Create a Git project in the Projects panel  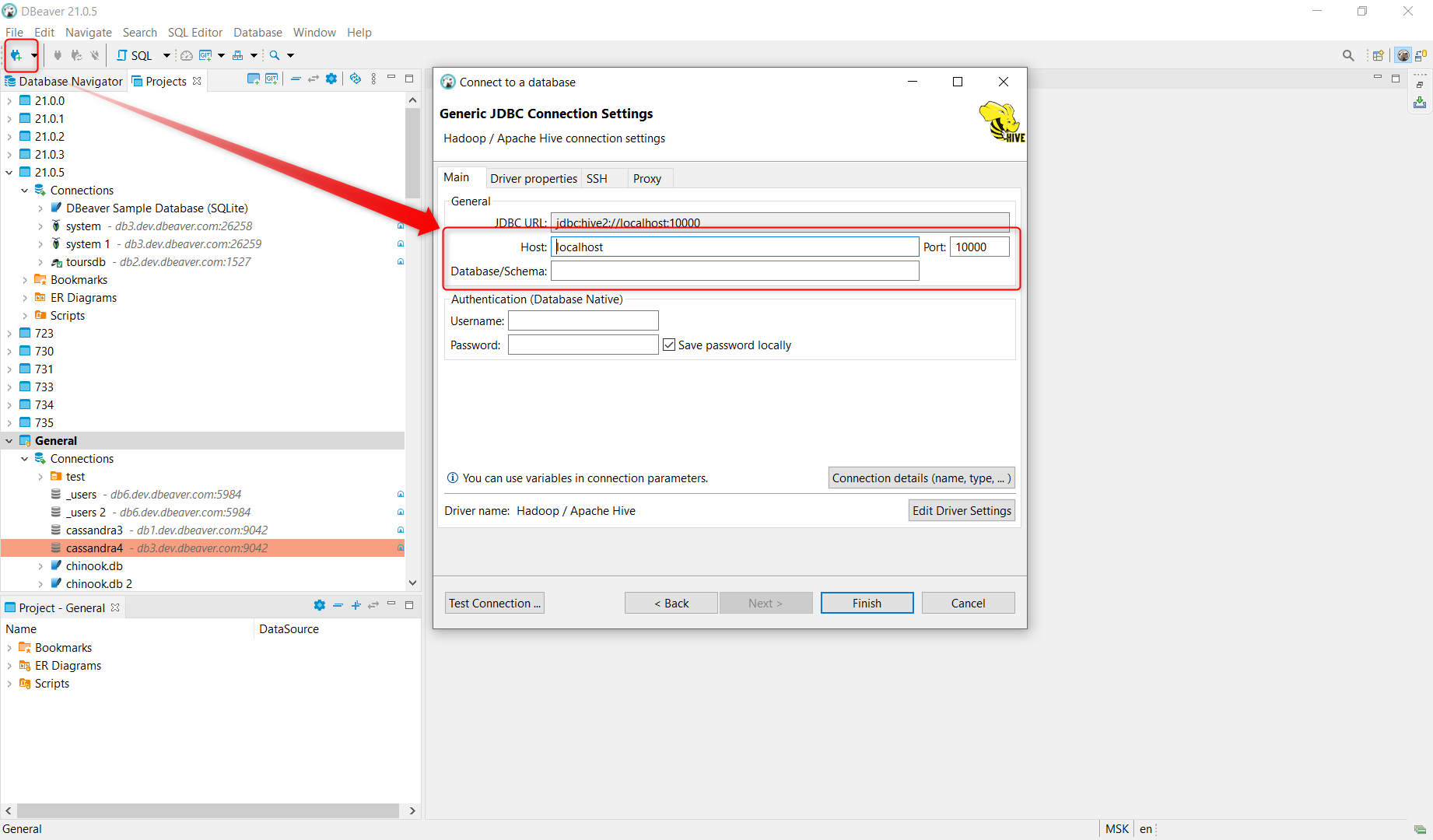tap(271, 78)
